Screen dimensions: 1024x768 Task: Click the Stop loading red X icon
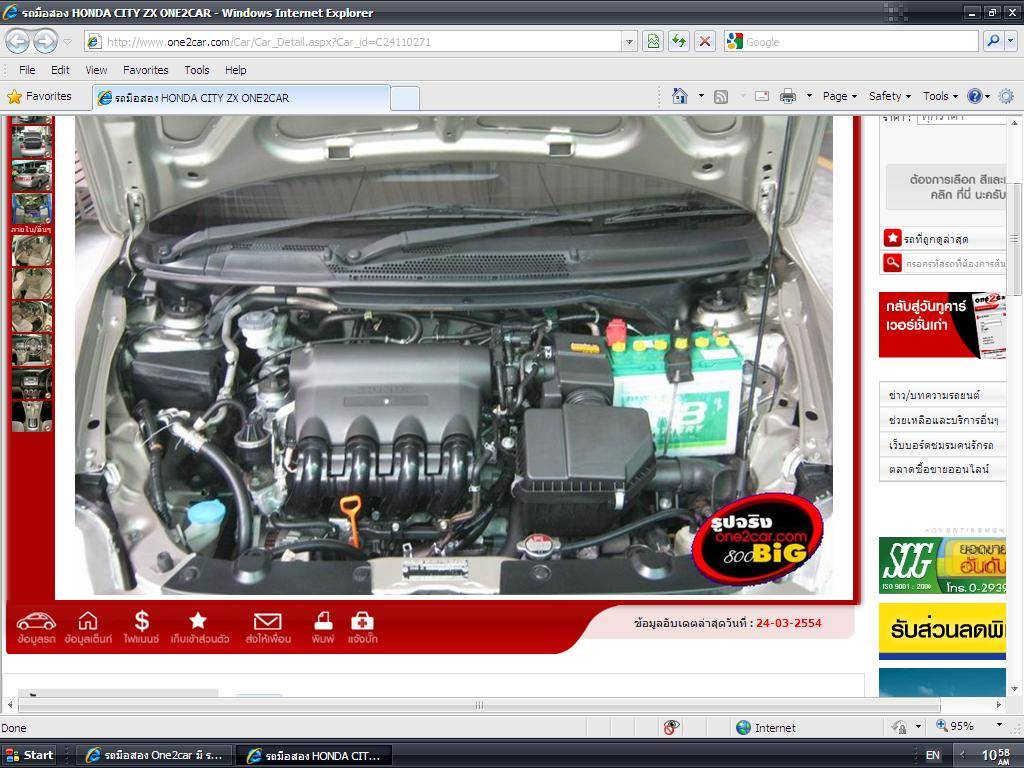coord(705,41)
